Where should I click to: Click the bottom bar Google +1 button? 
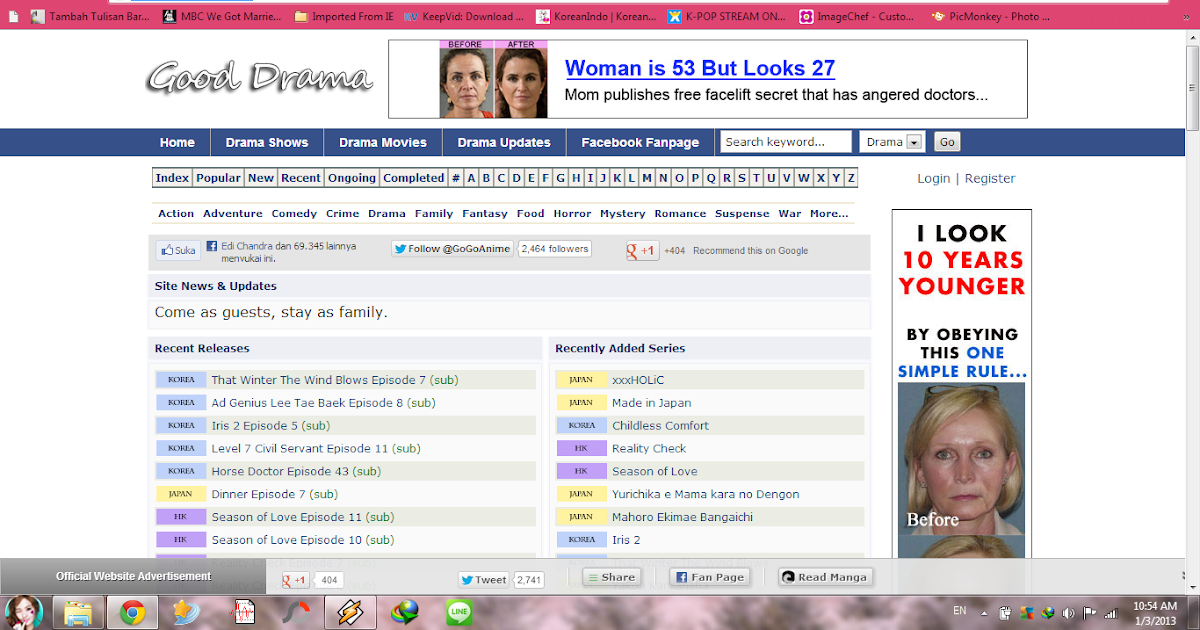click(296, 580)
